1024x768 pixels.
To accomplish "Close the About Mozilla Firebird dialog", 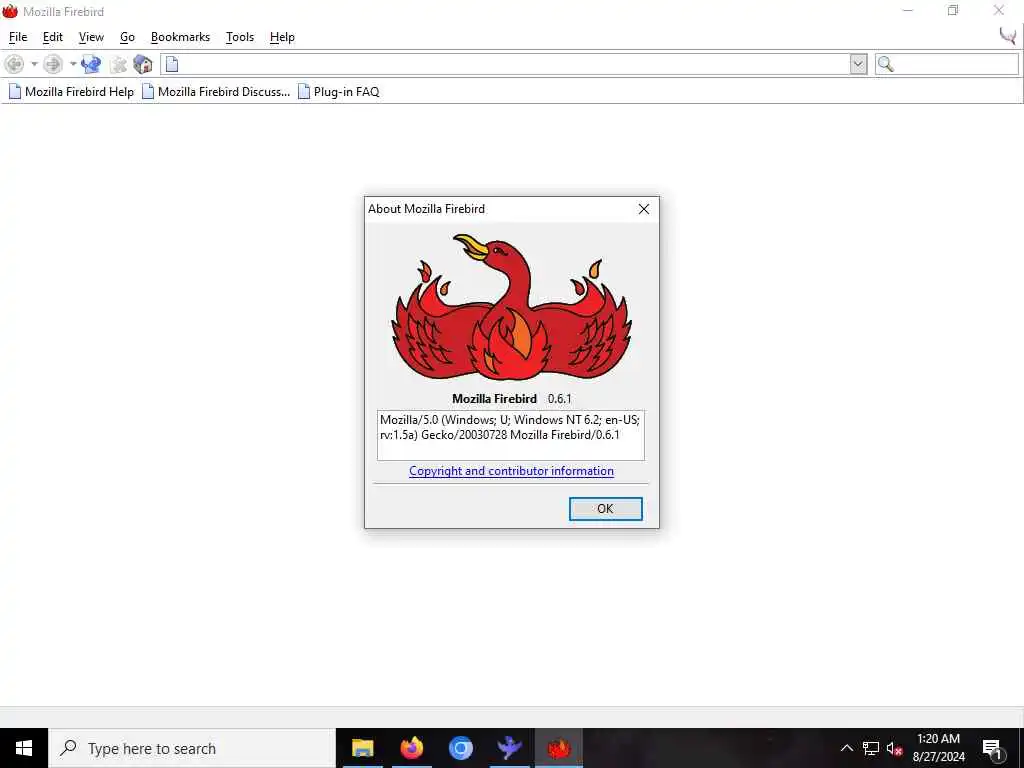I will (x=644, y=209).
